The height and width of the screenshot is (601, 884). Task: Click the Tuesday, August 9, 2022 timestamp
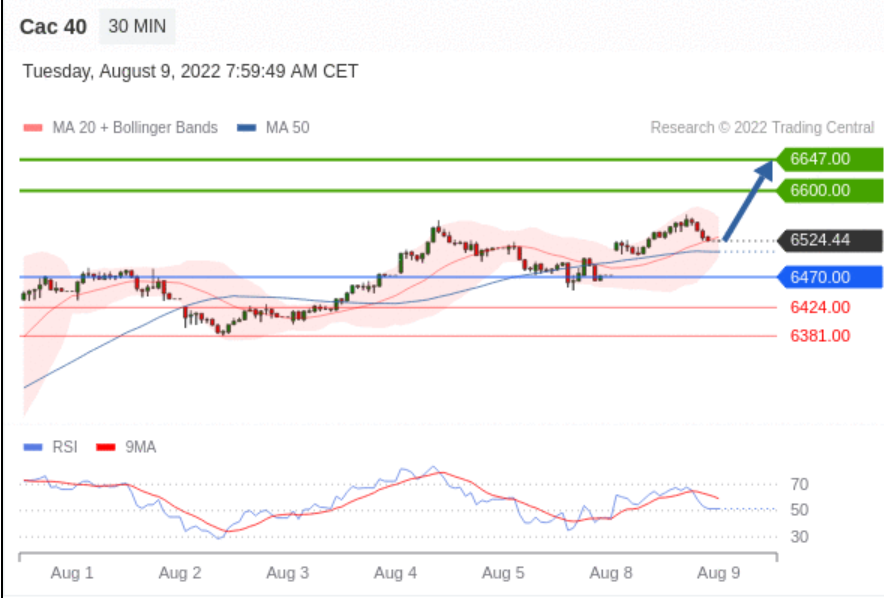pos(191,72)
